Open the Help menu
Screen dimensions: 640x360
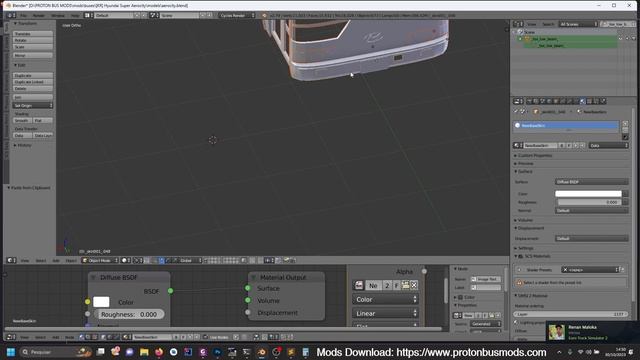[75, 16]
